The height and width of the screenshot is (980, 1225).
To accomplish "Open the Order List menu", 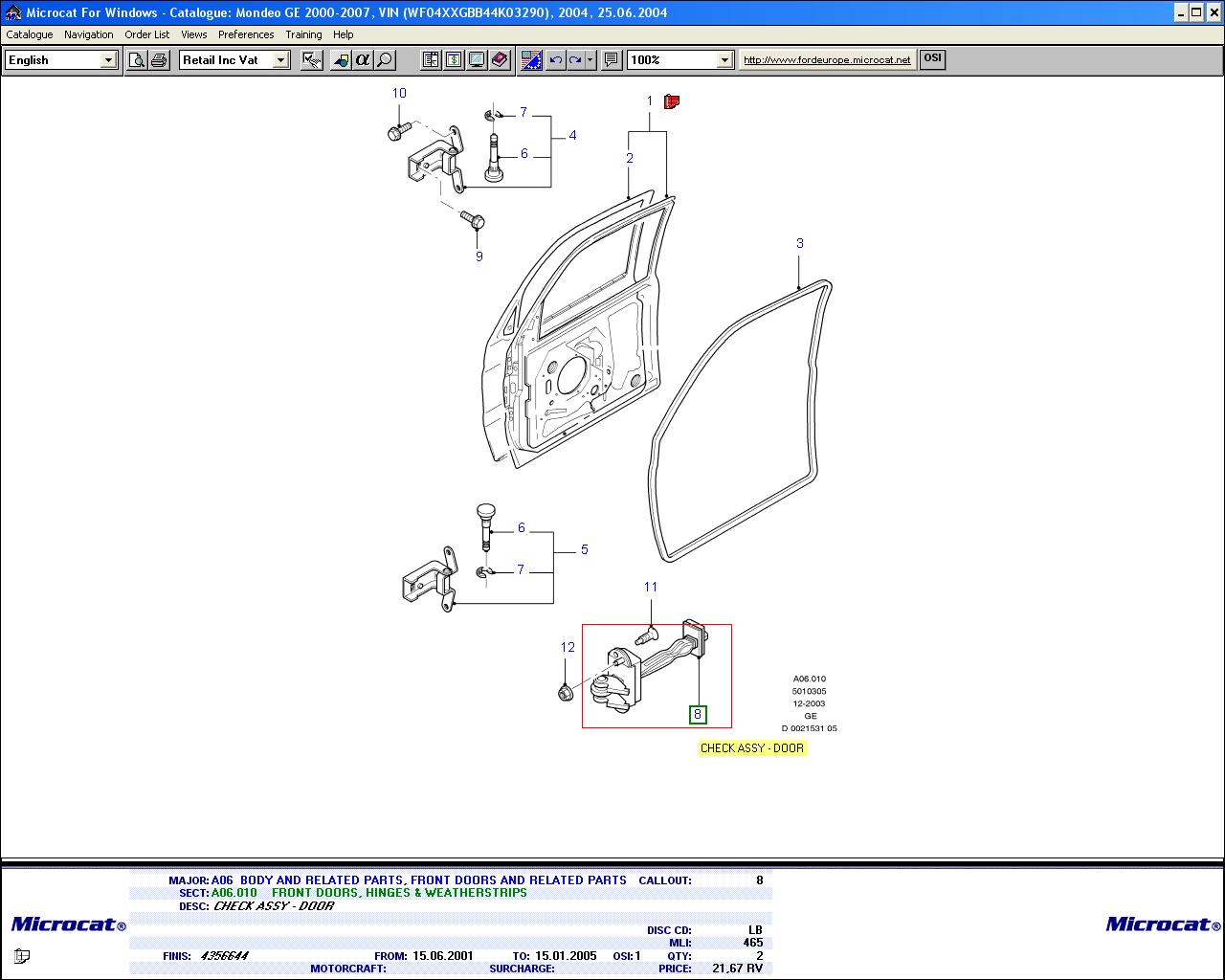I will [146, 34].
